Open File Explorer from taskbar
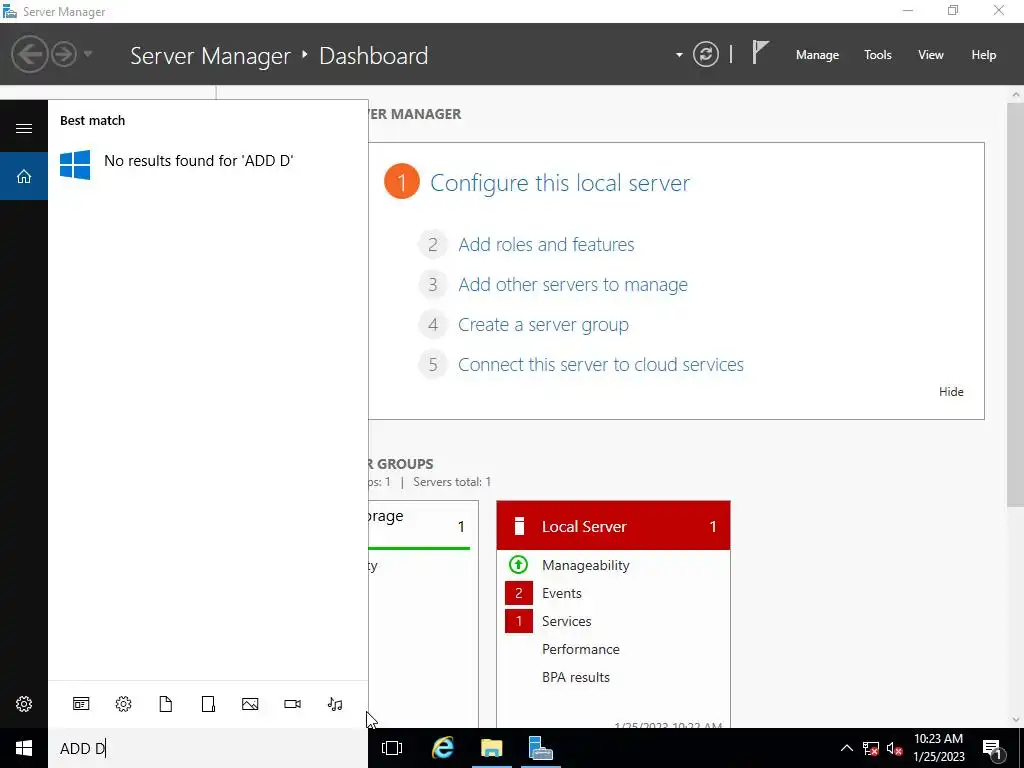1024x768 pixels. 492,748
